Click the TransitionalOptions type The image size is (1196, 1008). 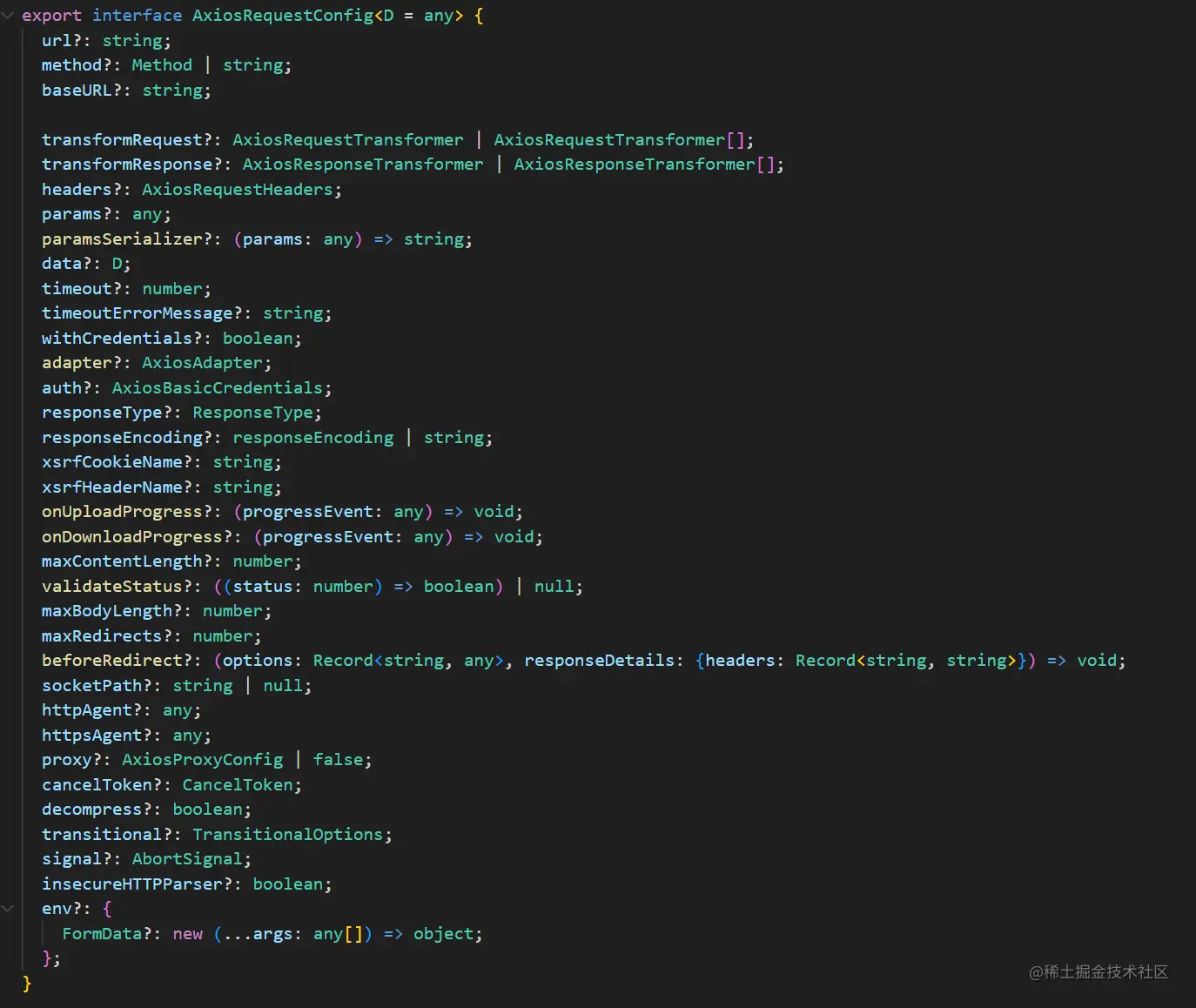click(x=288, y=835)
